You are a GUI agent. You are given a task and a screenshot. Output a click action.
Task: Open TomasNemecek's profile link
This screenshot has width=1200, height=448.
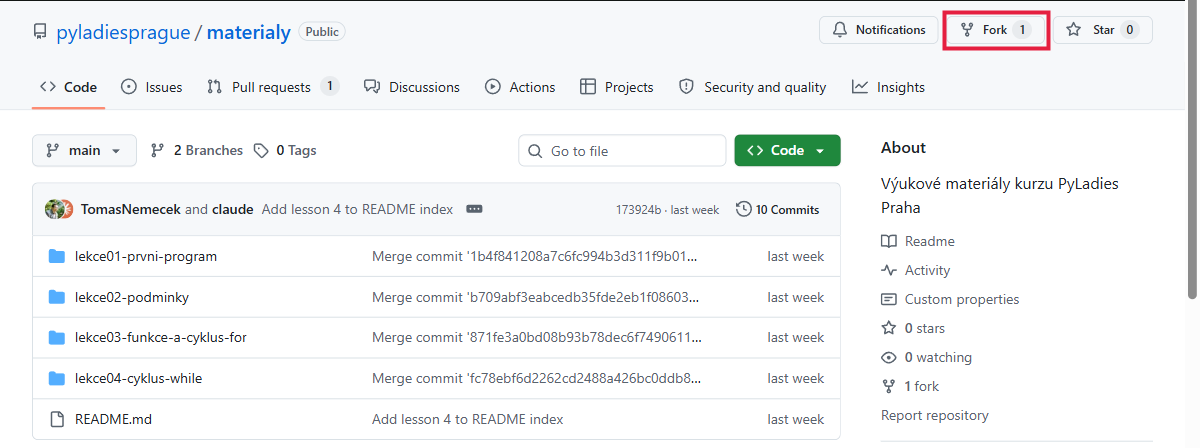click(x=131, y=209)
